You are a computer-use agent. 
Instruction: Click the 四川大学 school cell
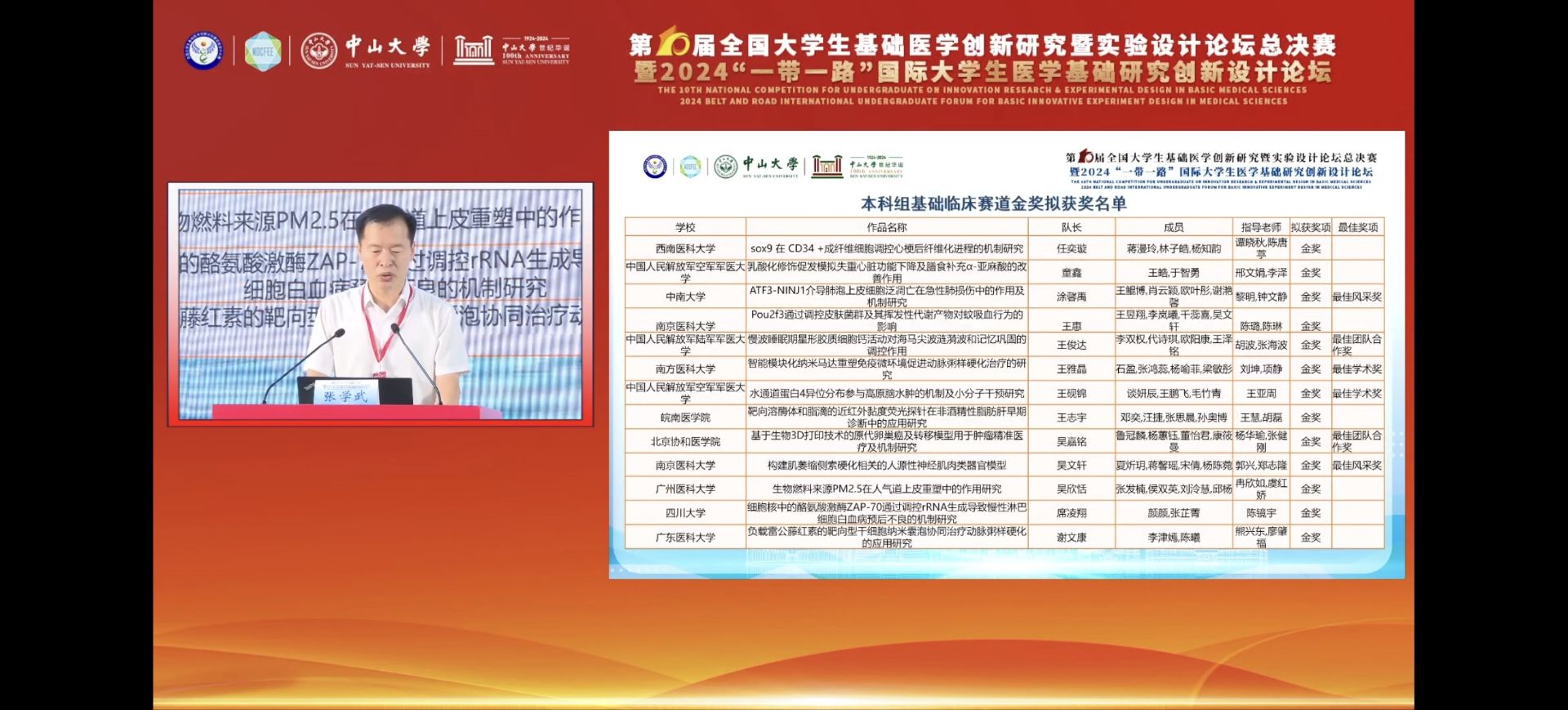point(685,513)
